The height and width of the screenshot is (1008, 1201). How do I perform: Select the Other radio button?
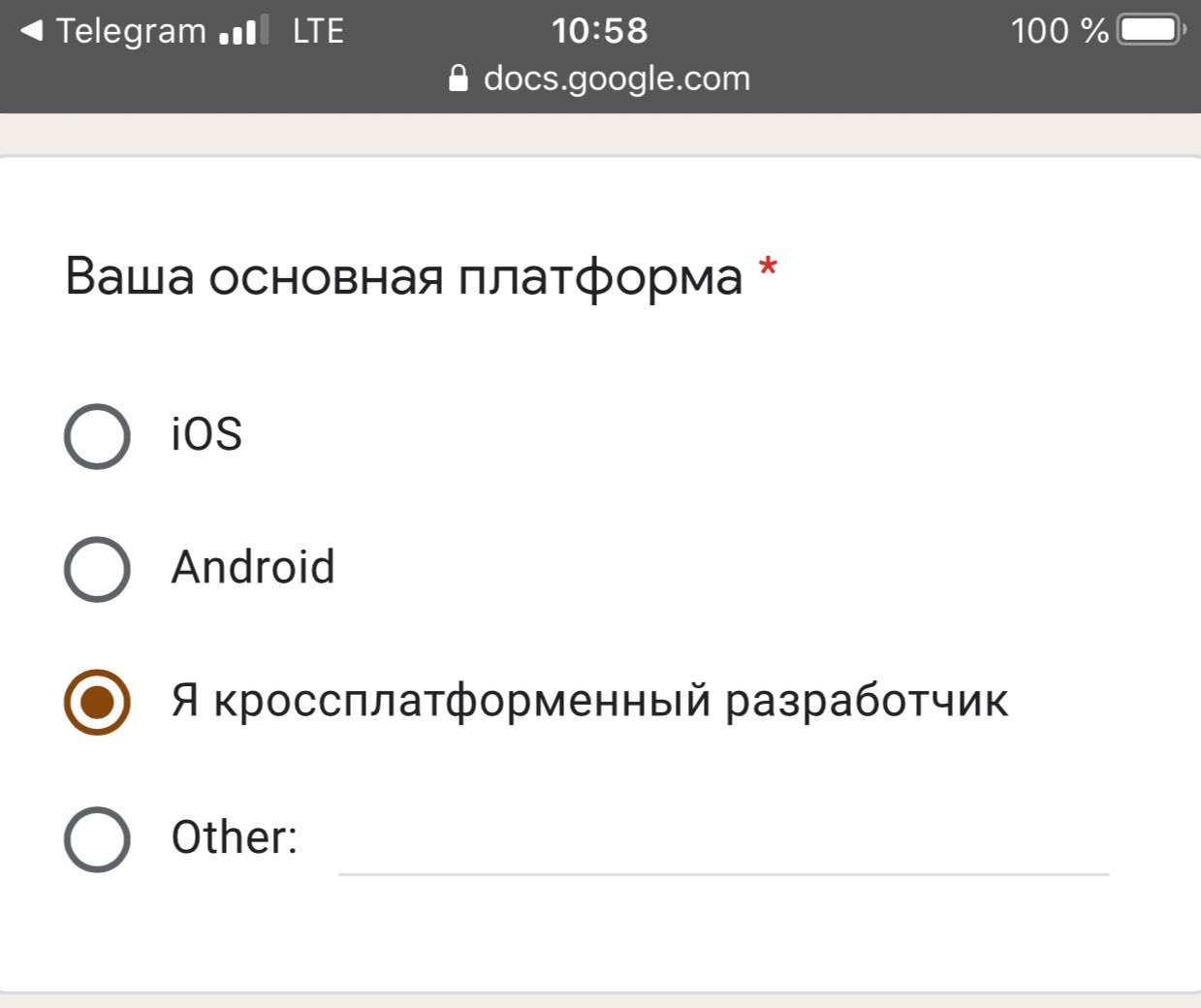[97, 838]
